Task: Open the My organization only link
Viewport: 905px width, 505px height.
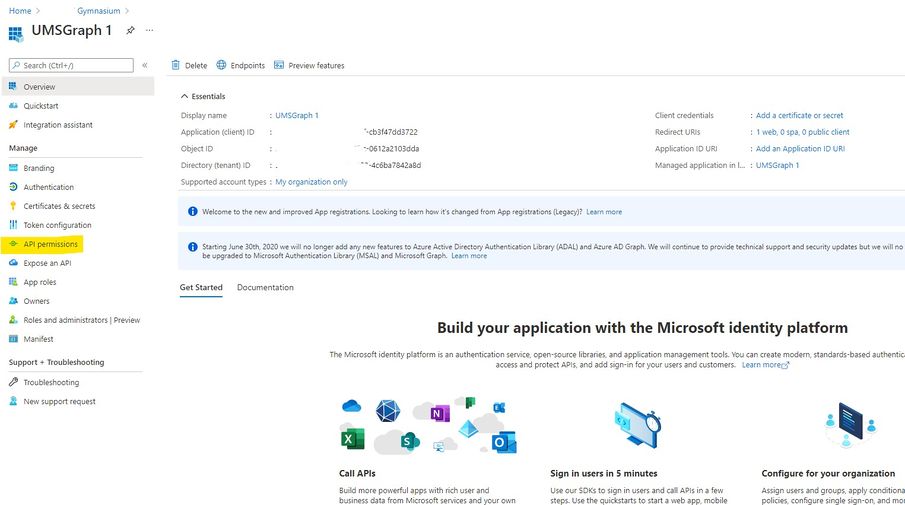Action: click(311, 182)
